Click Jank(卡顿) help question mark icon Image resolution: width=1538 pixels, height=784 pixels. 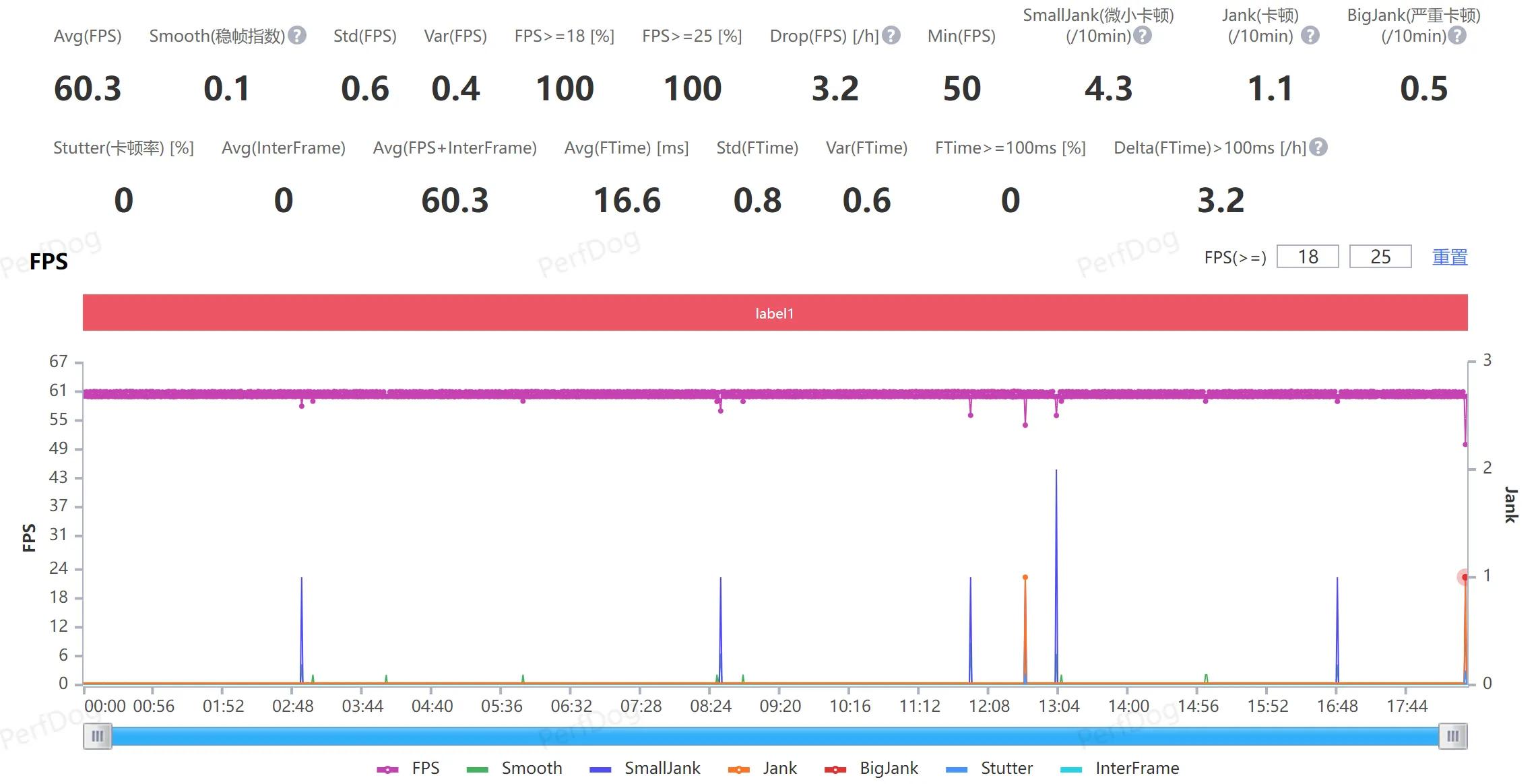pos(1310,36)
